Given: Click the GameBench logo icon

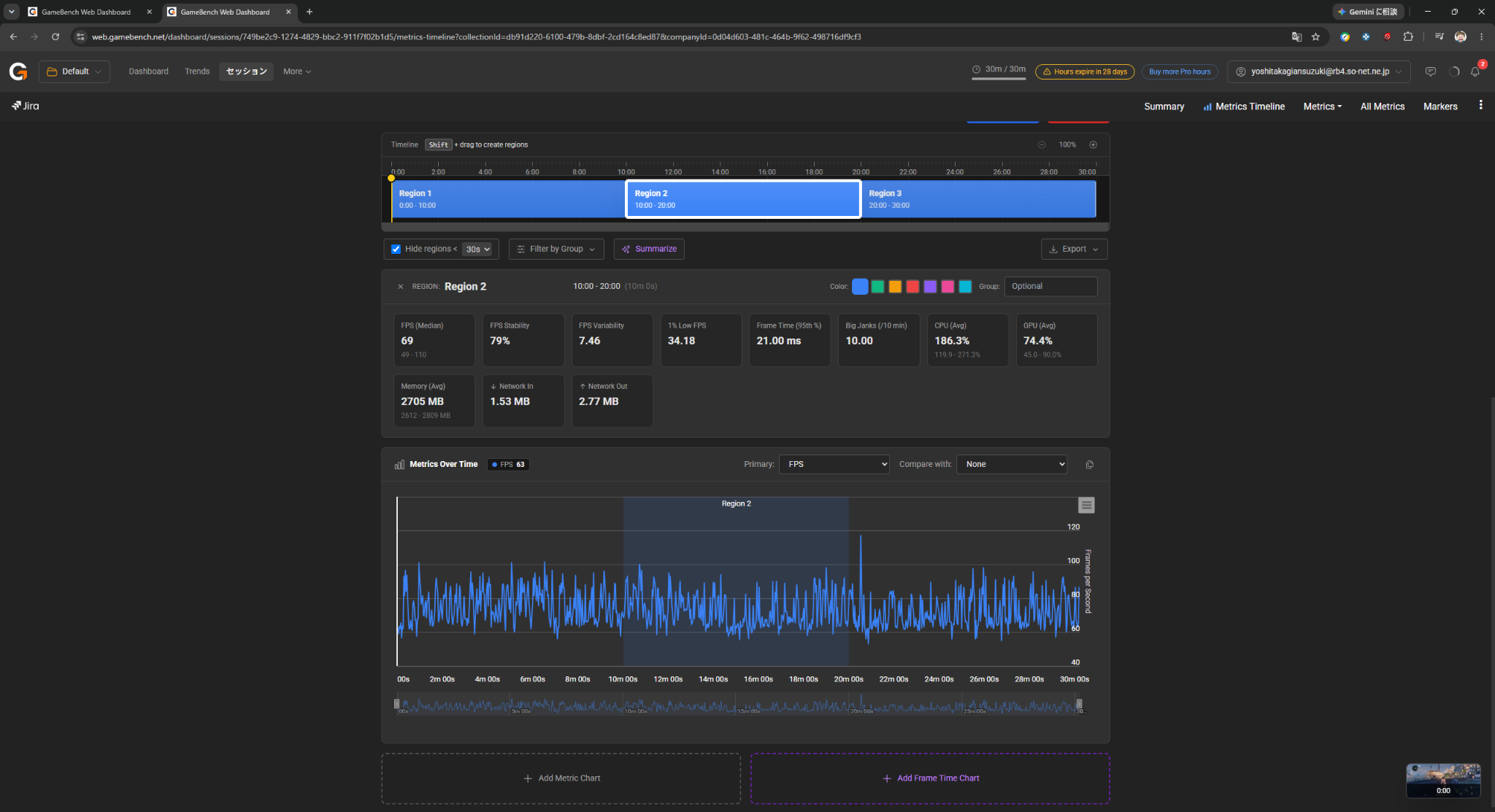Looking at the screenshot, I should coord(18,71).
